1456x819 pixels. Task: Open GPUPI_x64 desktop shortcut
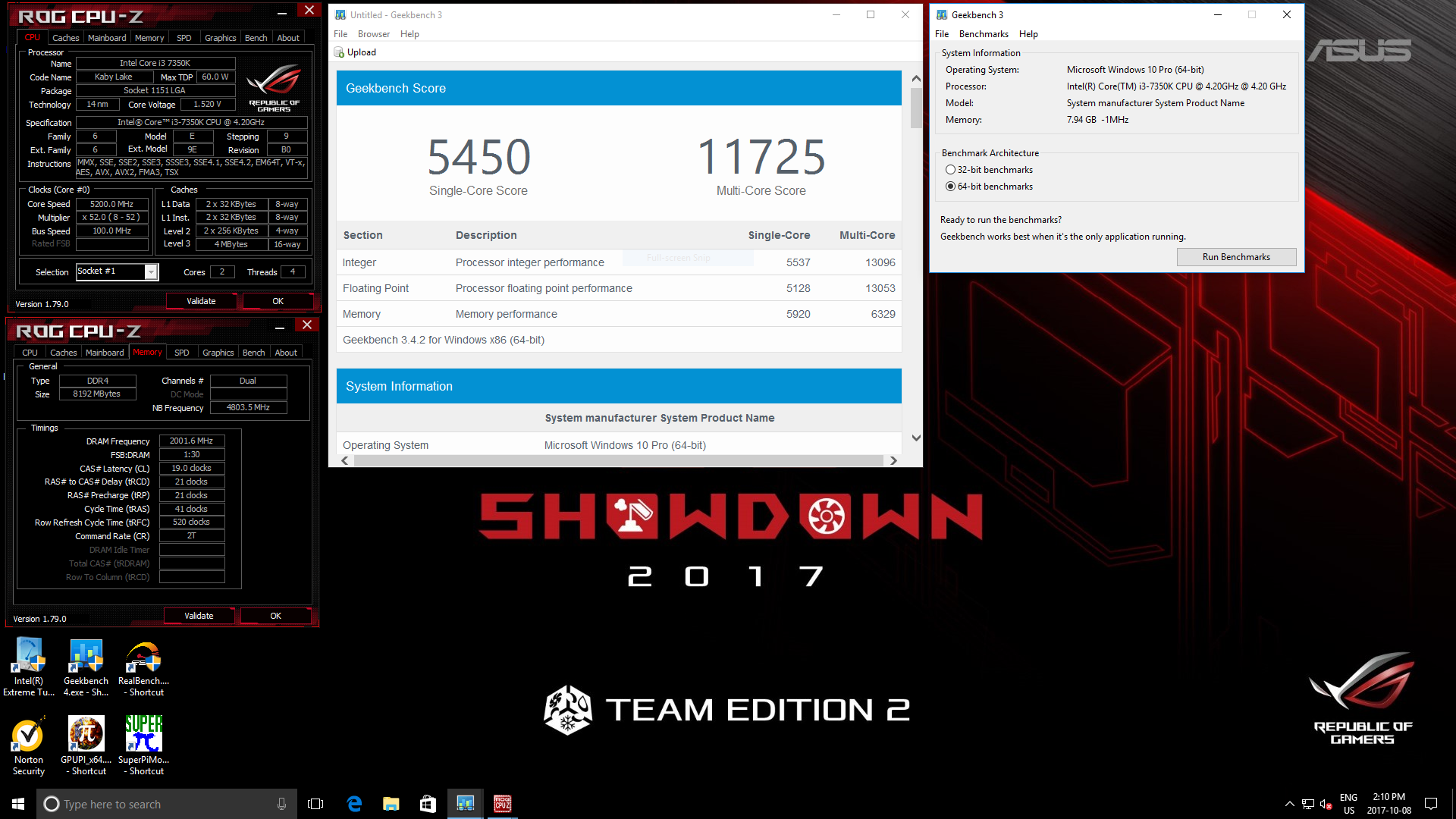[86, 746]
